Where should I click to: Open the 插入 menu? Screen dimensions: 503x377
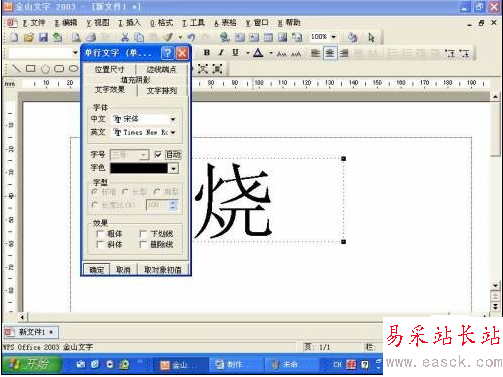coord(129,23)
